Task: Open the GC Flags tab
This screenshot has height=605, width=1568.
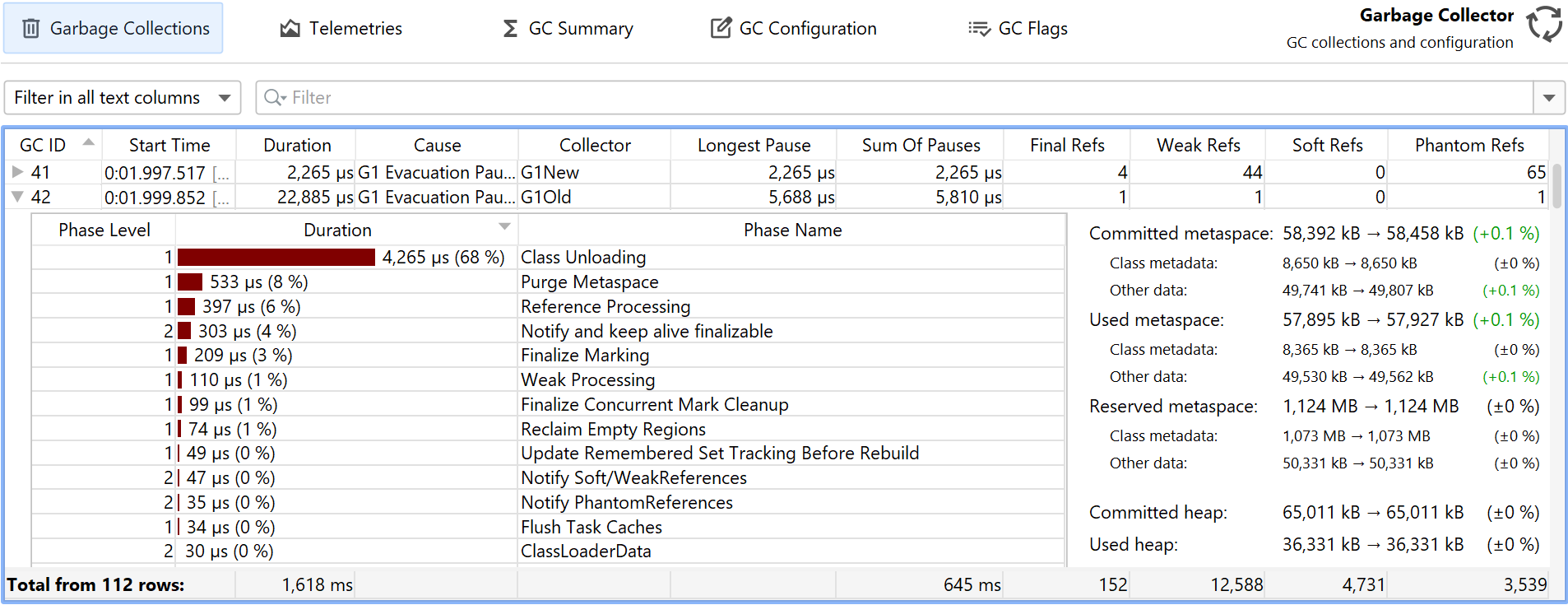Action: tap(1018, 29)
